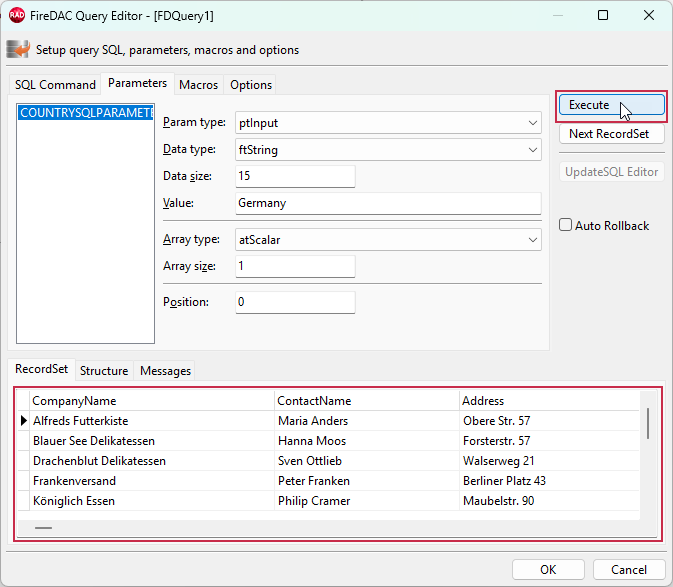This screenshot has height=587, width=673.
Task: Switch to the SQL Command tab
Action: pos(55,85)
